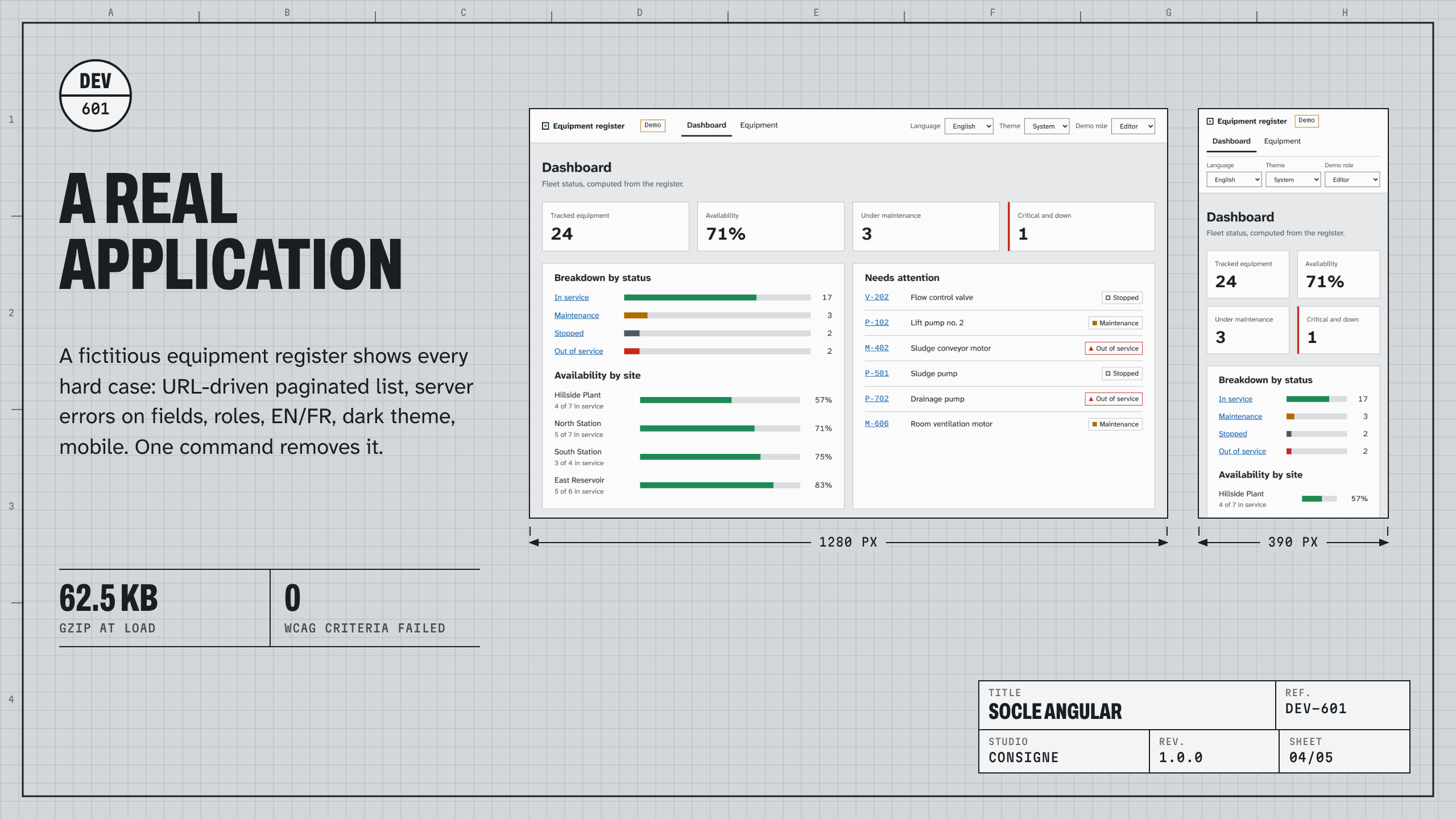
Task: Switch to the Equipment tab in the desktop view
Action: click(x=759, y=126)
